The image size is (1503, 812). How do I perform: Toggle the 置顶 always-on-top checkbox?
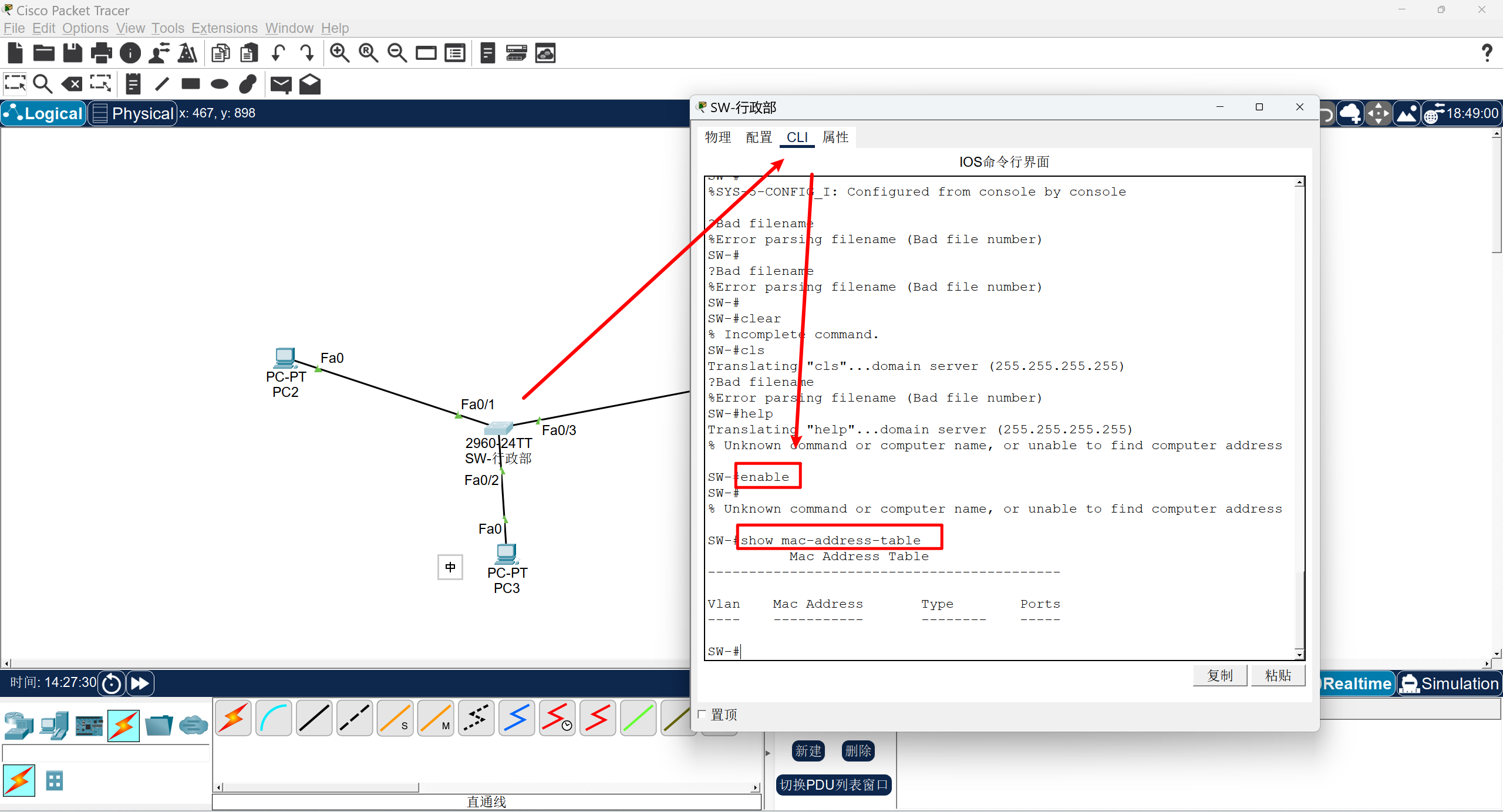coord(702,715)
